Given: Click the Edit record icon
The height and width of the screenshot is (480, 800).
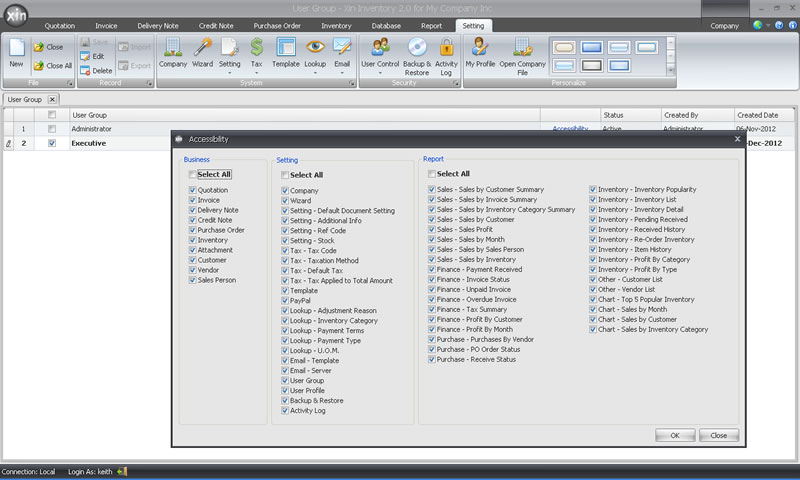Looking at the screenshot, I should click(85, 57).
